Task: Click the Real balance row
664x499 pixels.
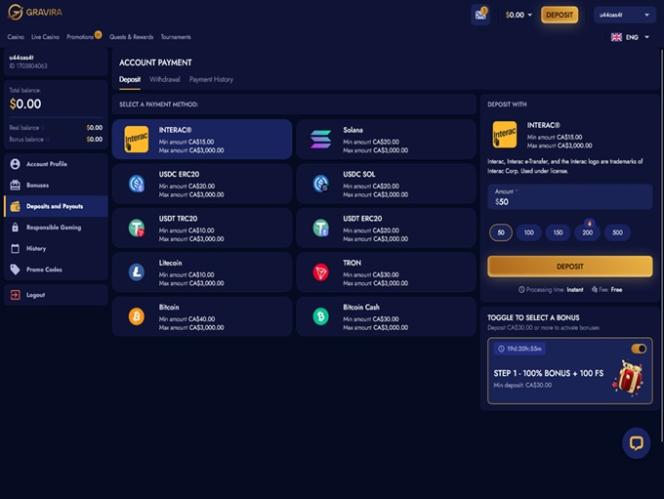Action: (56, 128)
